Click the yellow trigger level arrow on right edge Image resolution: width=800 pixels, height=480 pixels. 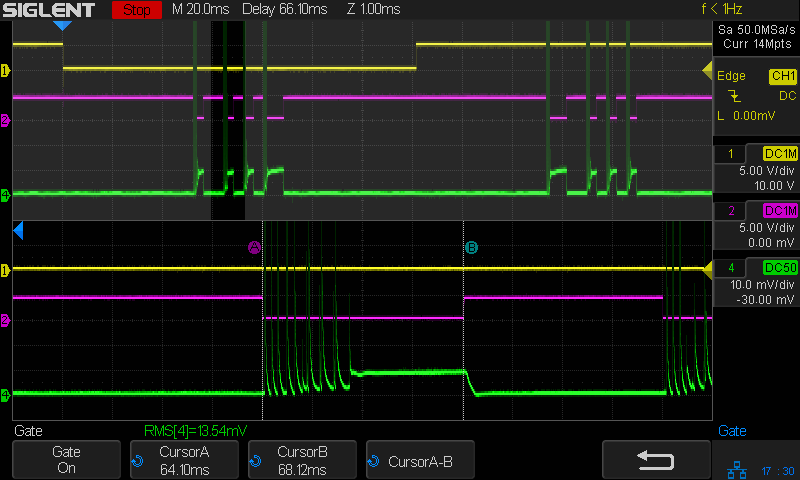(x=706, y=69)
